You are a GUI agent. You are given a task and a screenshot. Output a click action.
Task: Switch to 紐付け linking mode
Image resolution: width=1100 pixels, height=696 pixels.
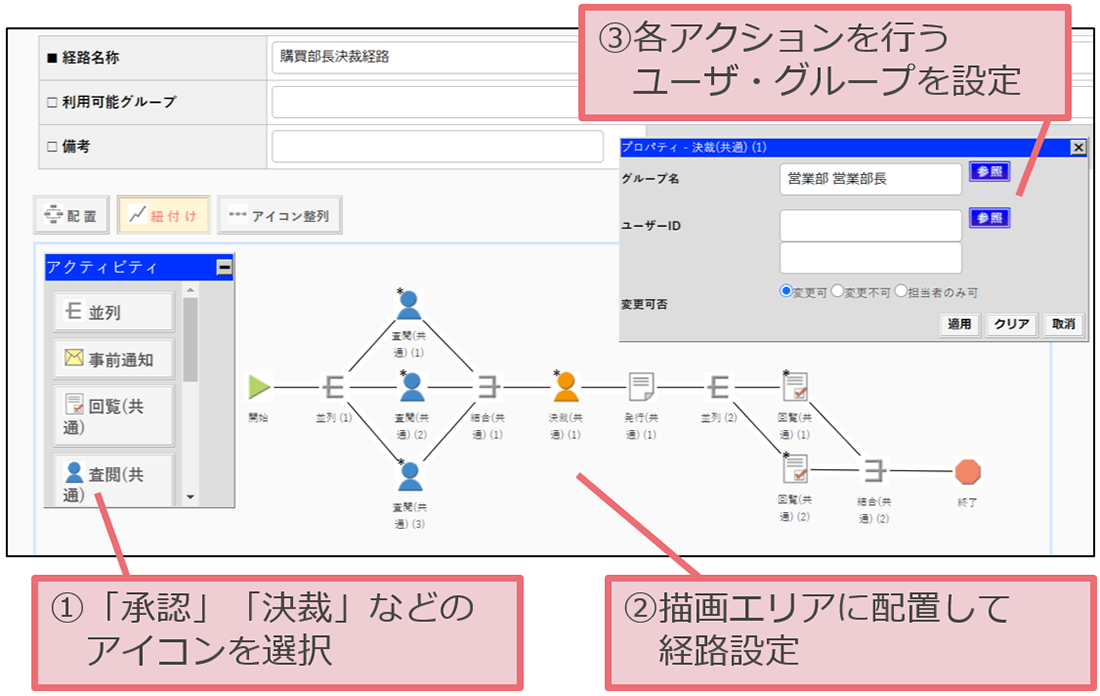(x=163, y=215)
